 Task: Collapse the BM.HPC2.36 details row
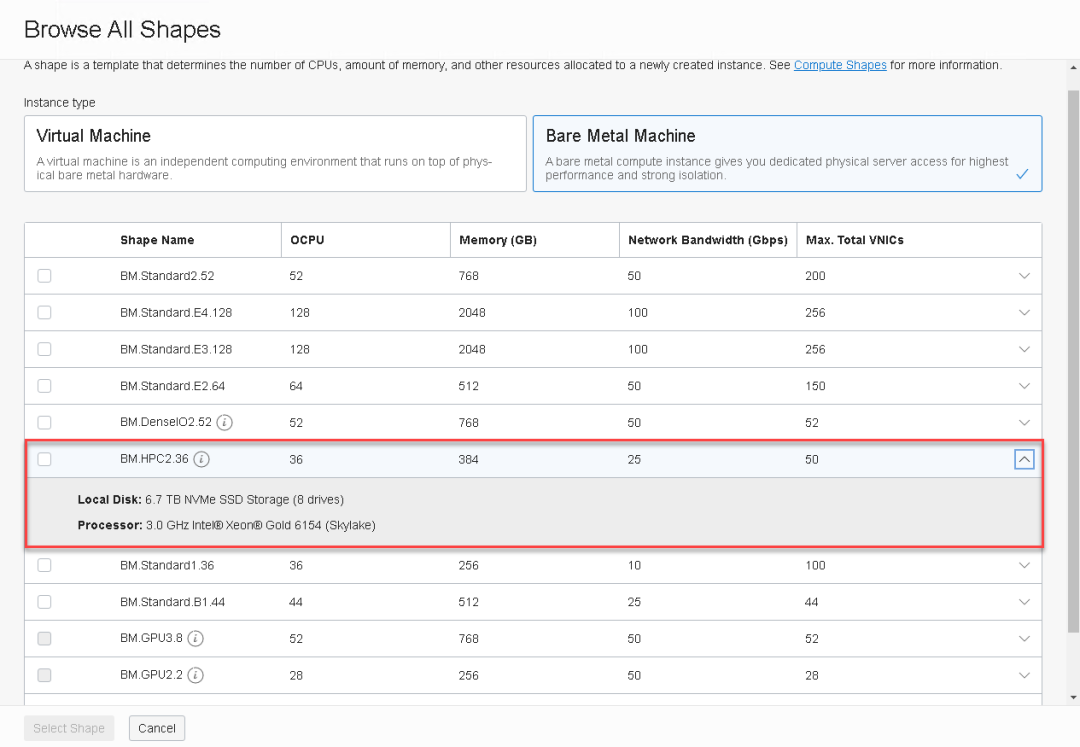coord(1023,460)
